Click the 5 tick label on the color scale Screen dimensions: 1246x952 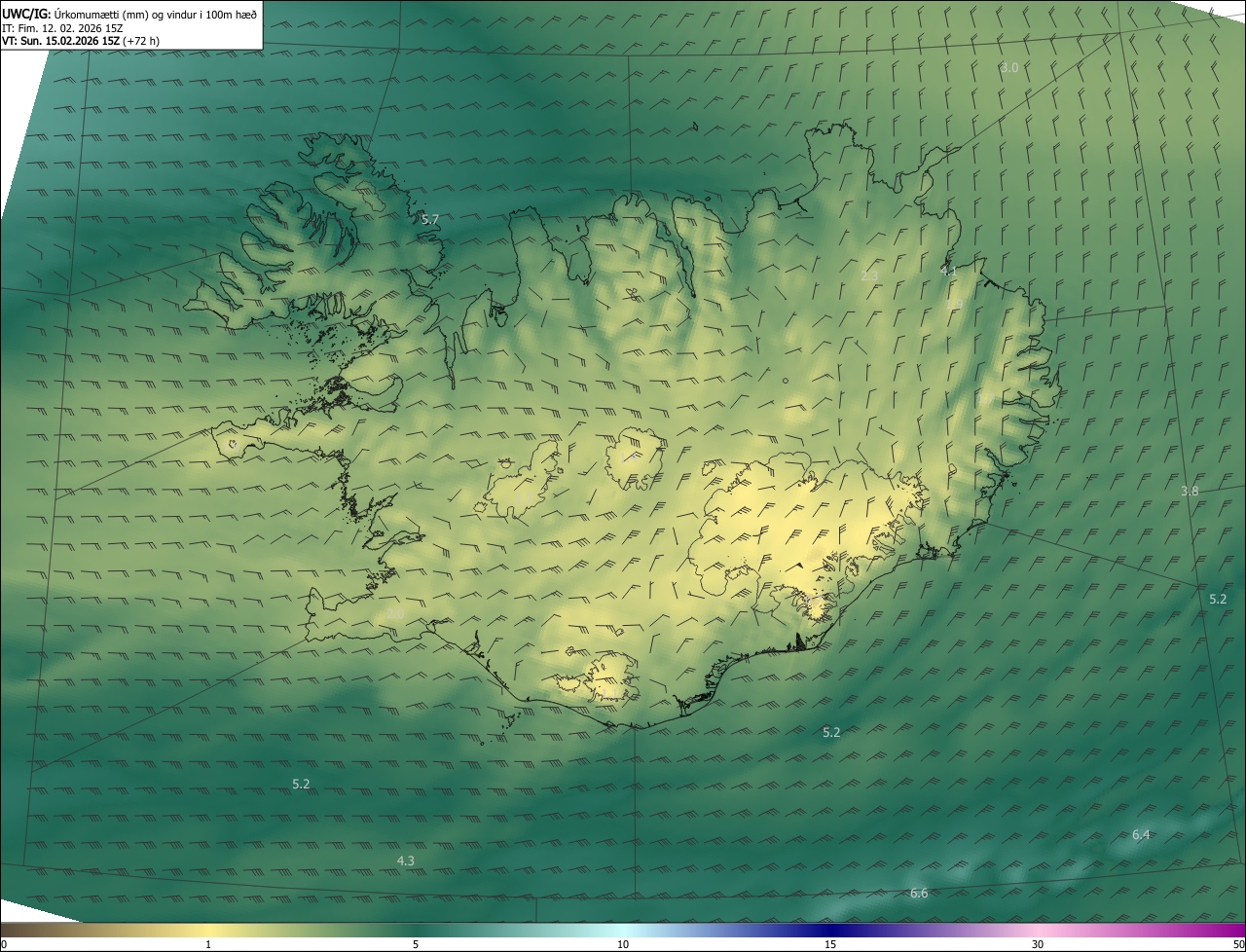pos(416,944)
